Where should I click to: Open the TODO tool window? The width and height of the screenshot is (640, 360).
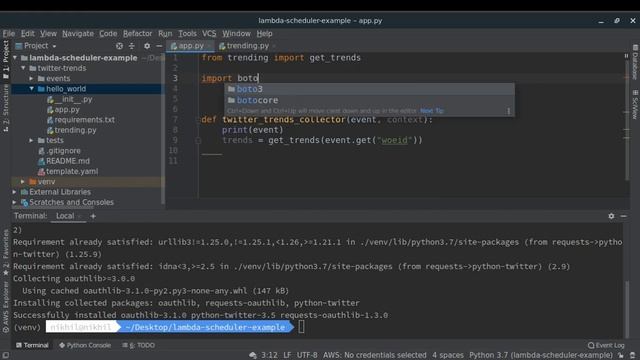(139, 345)
